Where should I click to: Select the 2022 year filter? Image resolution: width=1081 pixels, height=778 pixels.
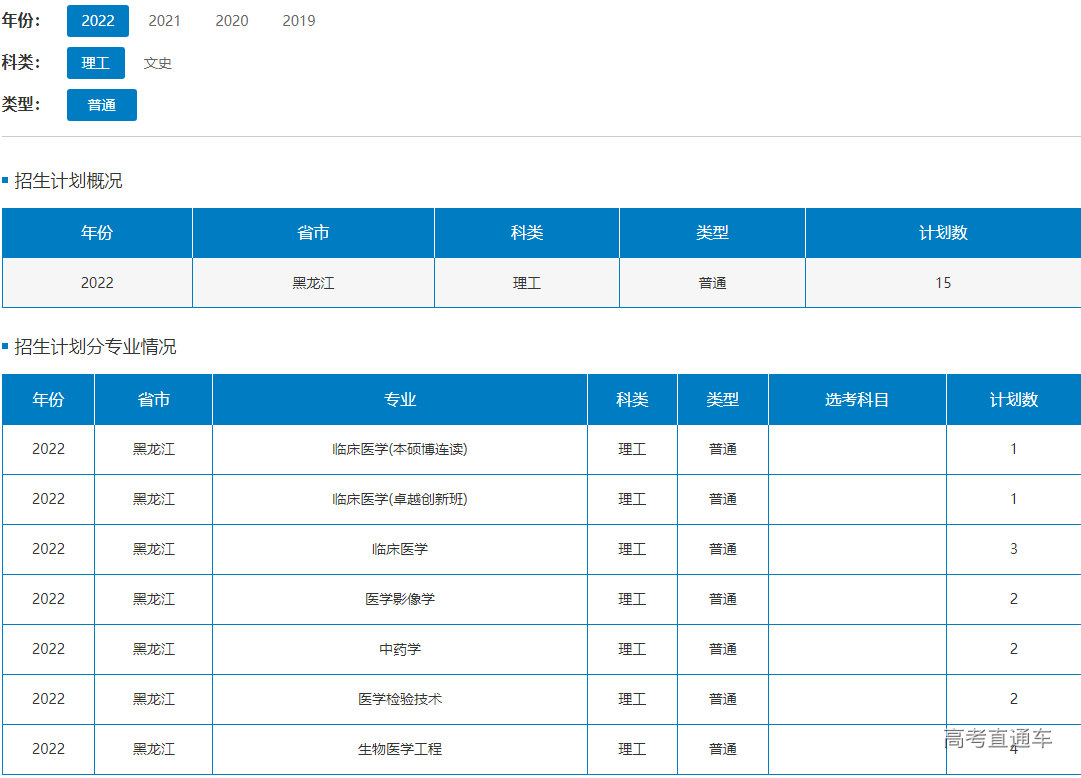point(98,21)
